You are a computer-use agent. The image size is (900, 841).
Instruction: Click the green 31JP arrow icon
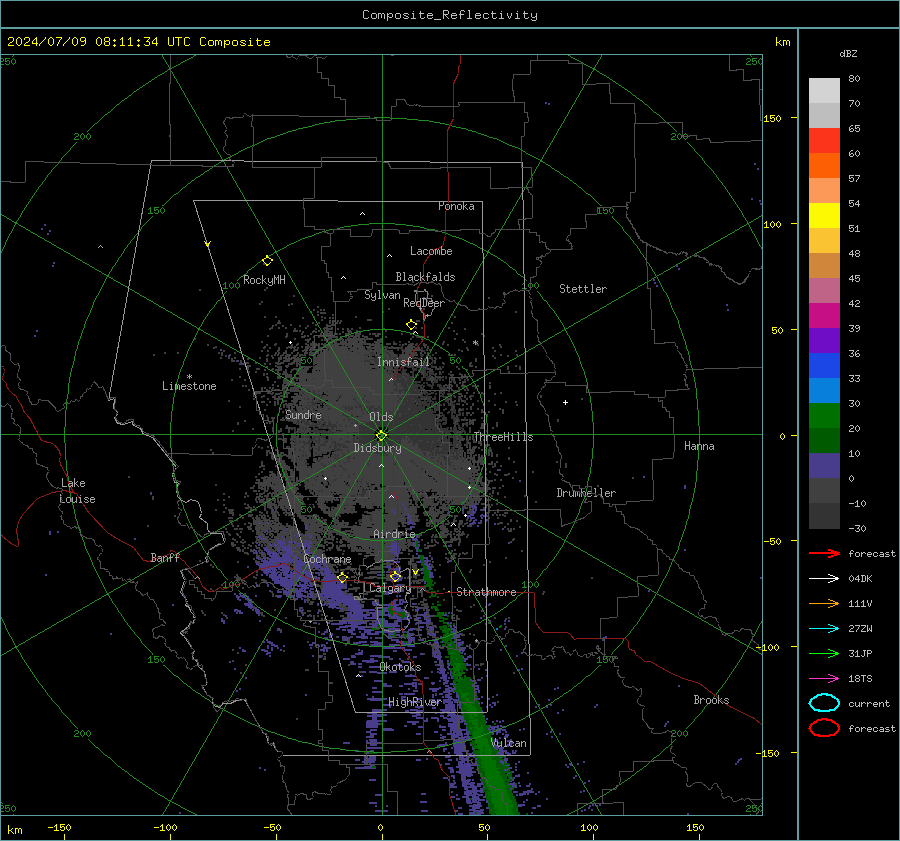click(x=824, y=653)
